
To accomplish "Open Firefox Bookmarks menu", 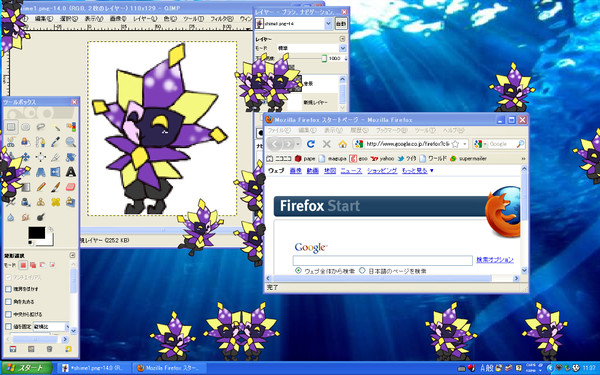I will click(392, 130).
